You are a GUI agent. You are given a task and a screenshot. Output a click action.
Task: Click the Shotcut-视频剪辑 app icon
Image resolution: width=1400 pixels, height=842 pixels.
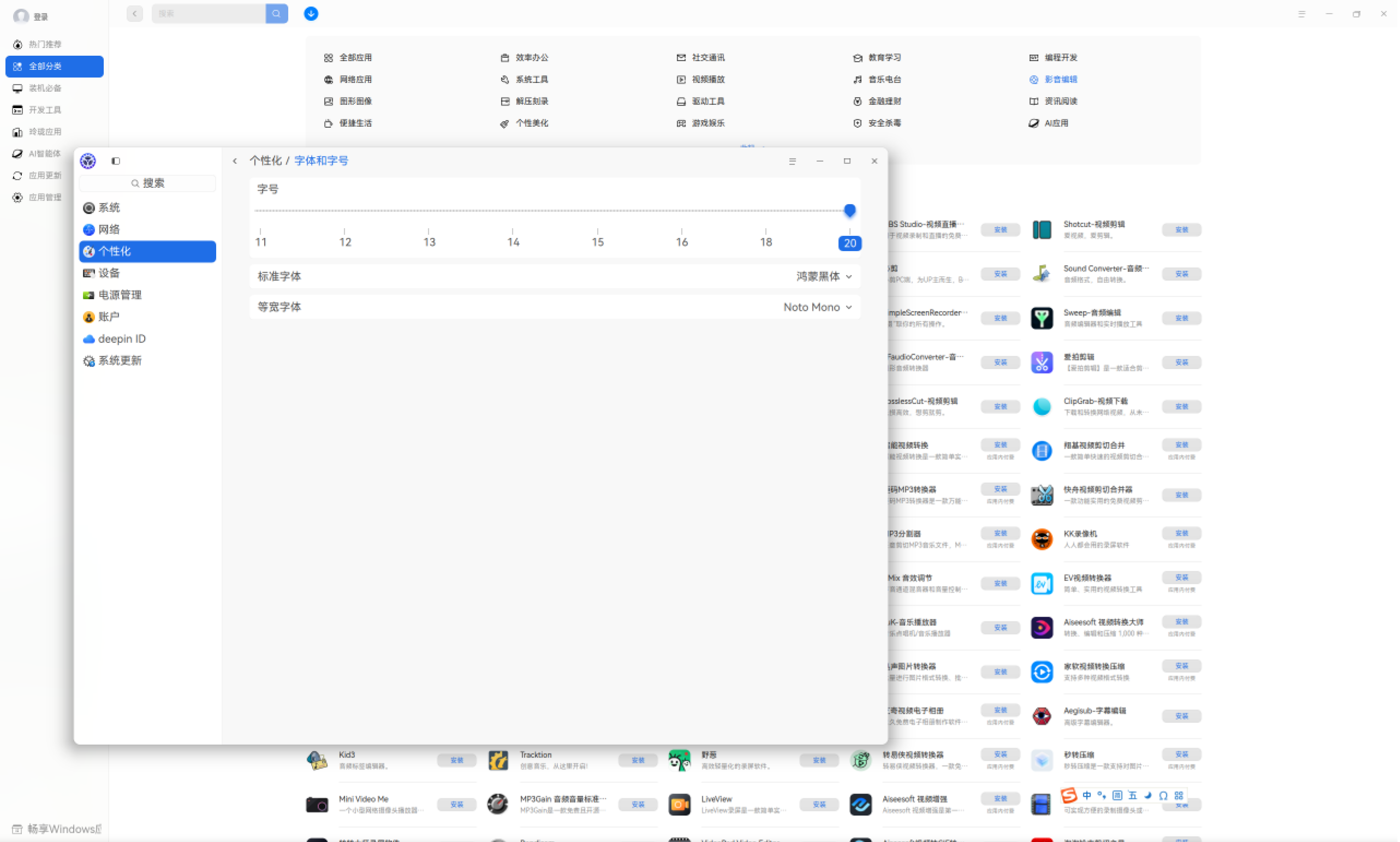click(1041, 230)
